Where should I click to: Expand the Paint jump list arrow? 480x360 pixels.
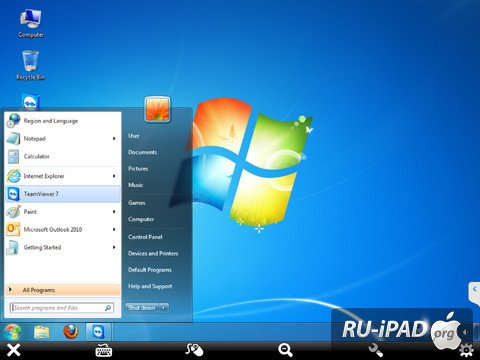114,212
